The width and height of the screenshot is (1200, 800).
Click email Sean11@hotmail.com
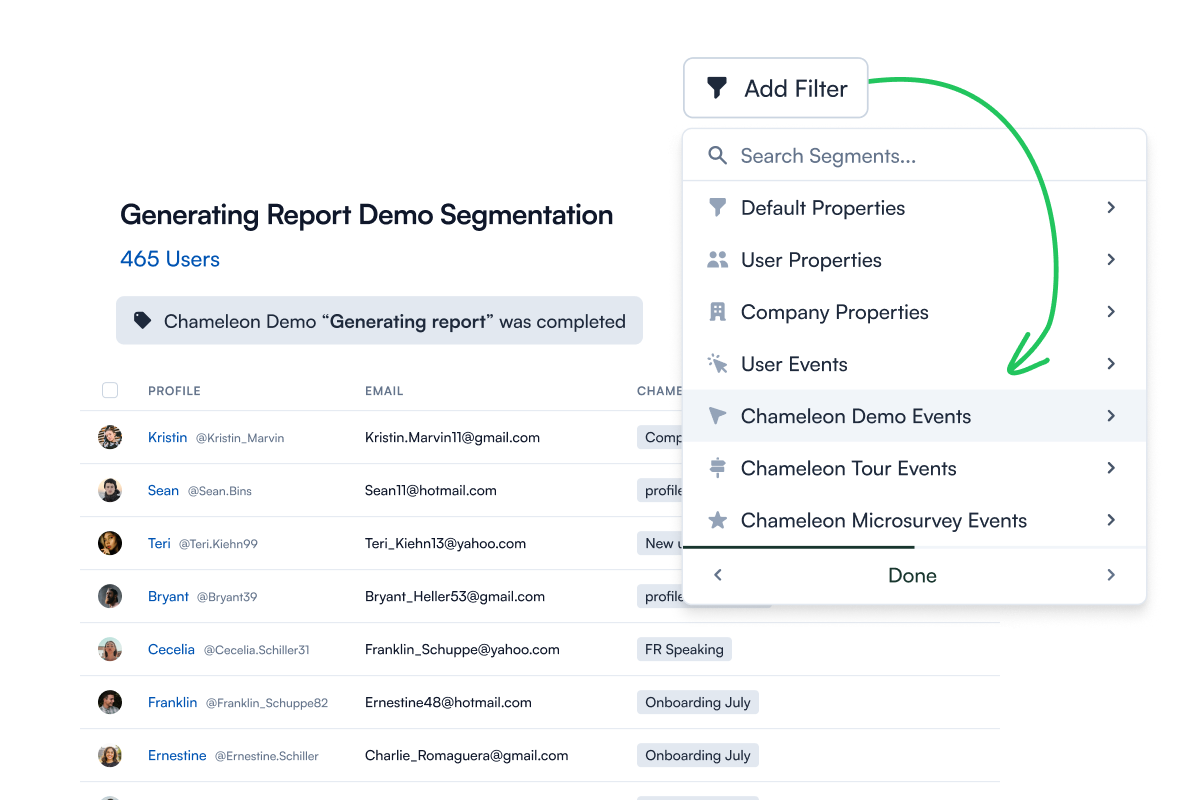click(431, 490)
